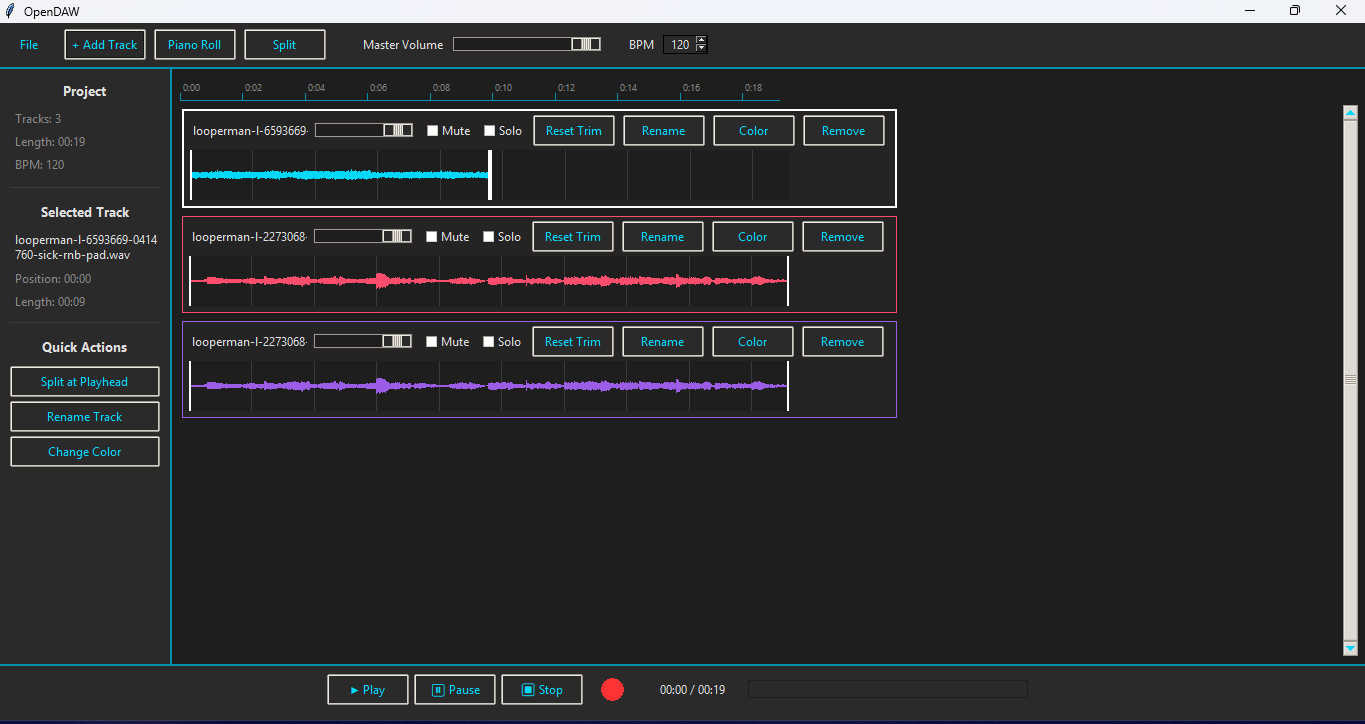Click the vertical scrollbar thumb
1365x724 pixels.
click(x=1350, y=380)
